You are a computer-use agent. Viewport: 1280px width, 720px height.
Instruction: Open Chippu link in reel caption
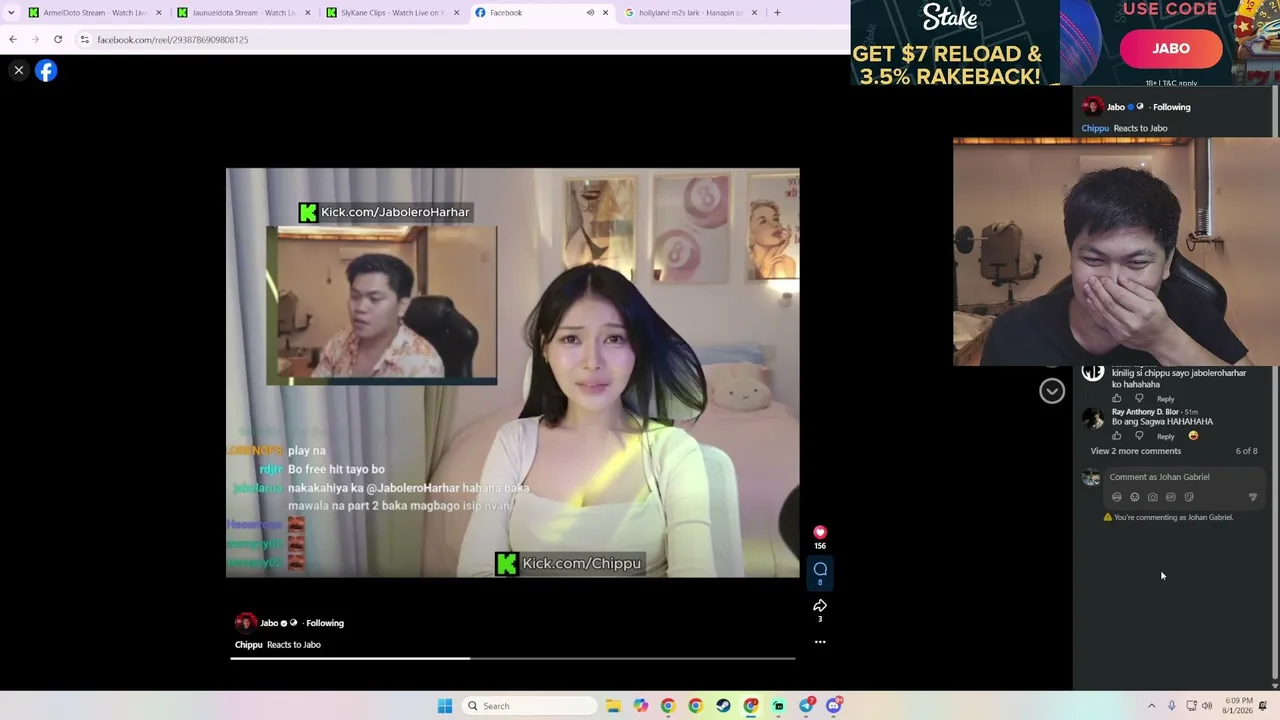(248, 645)
